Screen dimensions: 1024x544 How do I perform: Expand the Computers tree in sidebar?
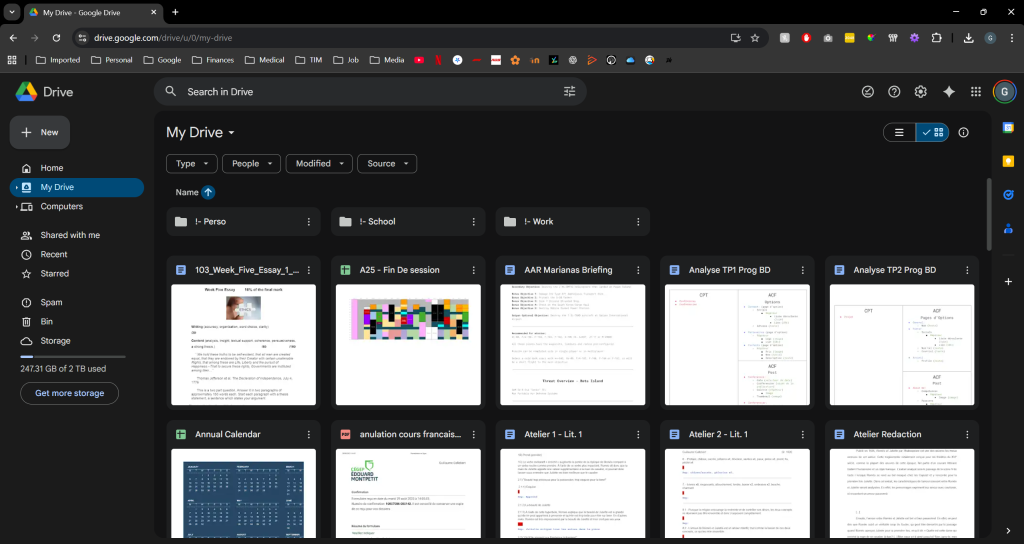tap(15, 207)
